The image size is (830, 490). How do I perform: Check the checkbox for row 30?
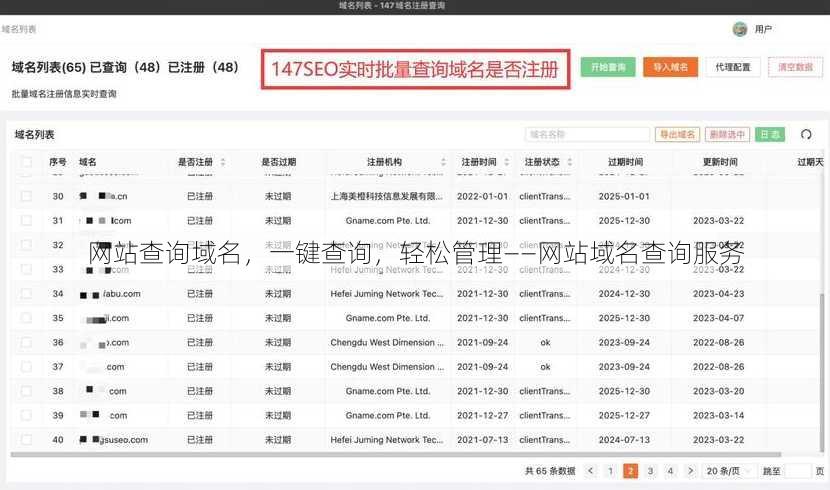pyautogui.click(x=26, y=196)
